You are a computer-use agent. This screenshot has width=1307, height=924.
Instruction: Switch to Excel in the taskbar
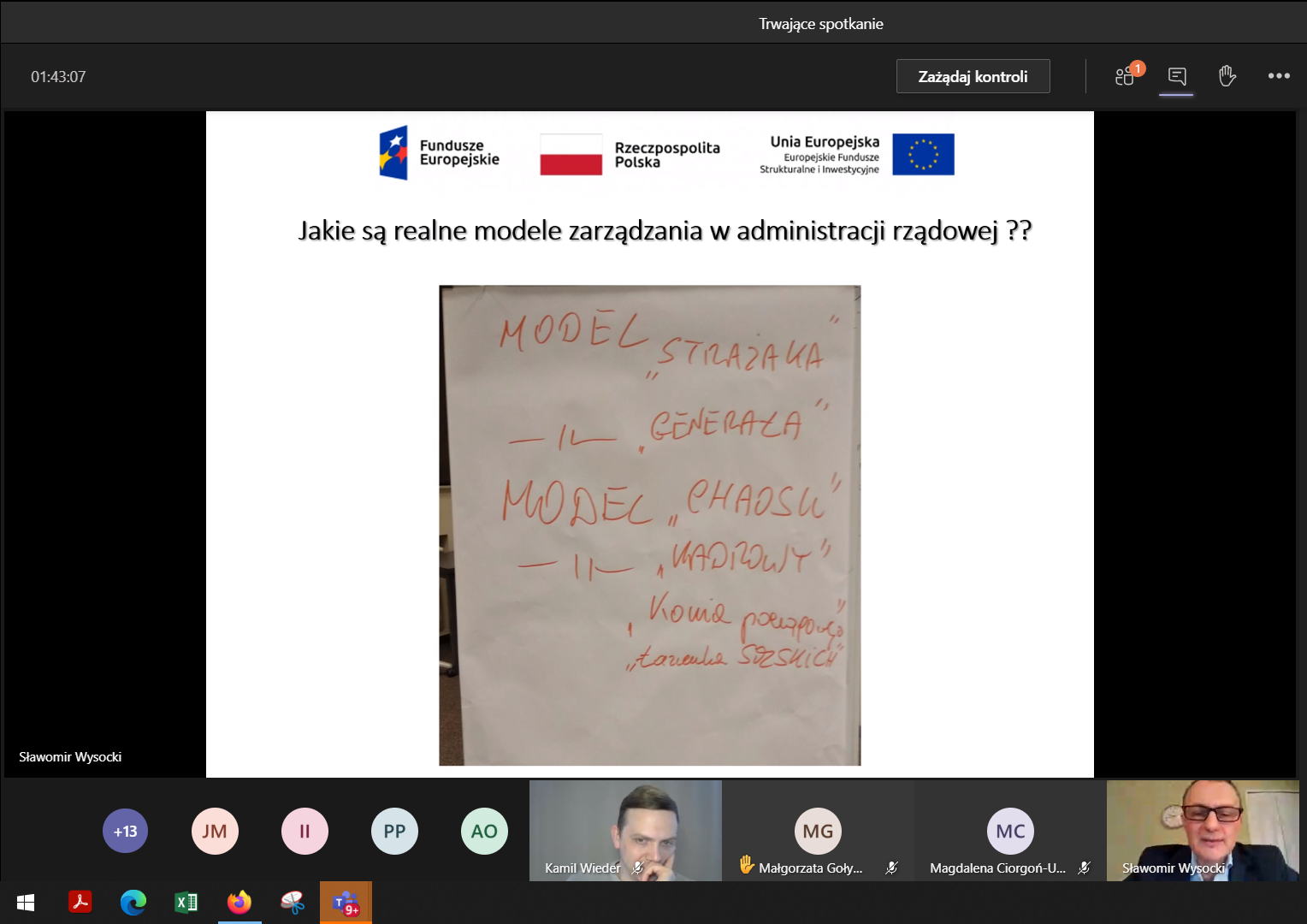pyautogui.click(x=186, y=903)
